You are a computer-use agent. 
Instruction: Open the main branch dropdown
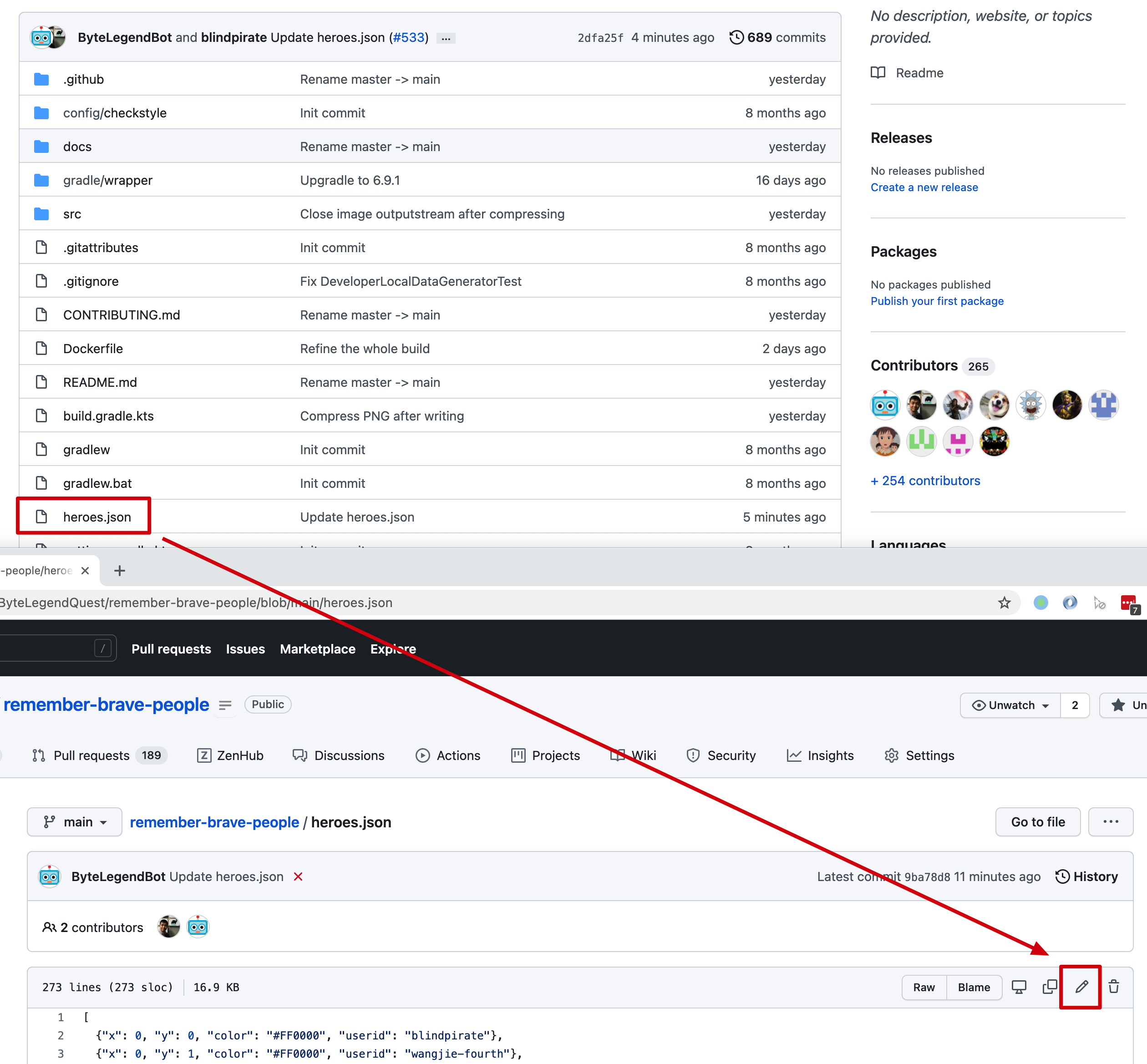pyautogui.click(x=75, y=822)
